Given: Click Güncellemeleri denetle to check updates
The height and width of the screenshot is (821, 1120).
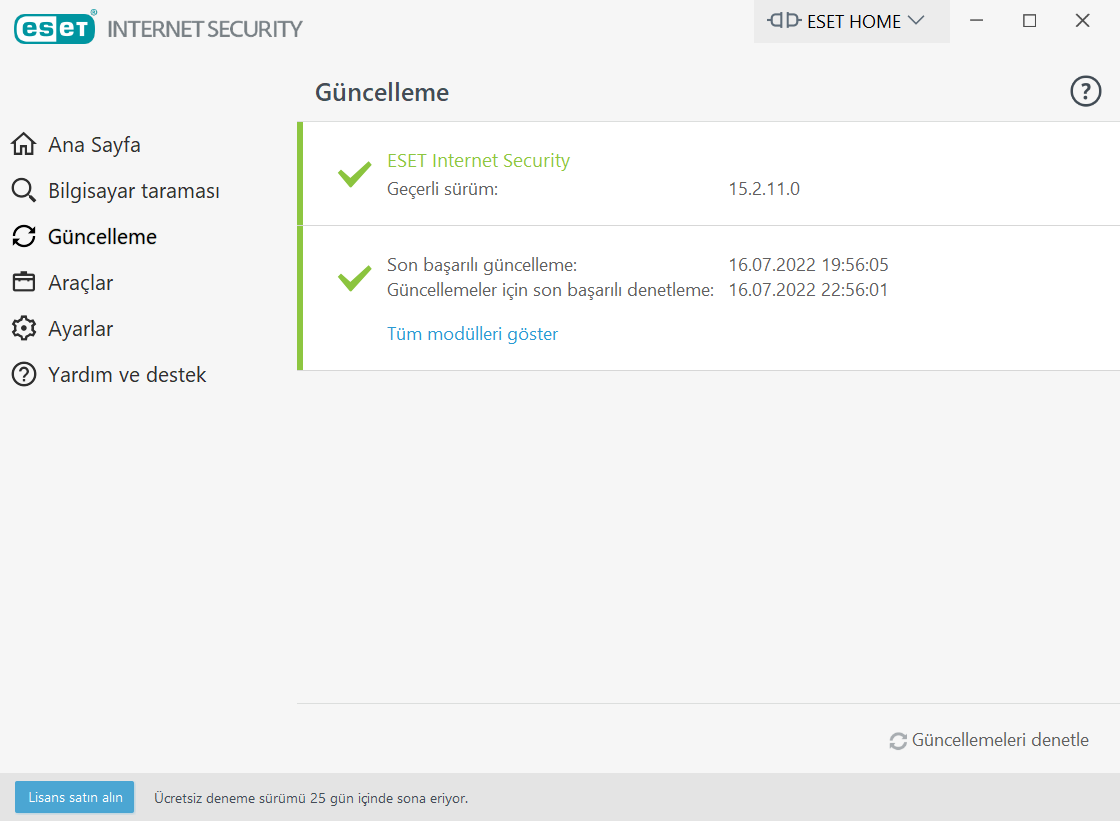Looking at the screenshot, I should click(1000, 741).
